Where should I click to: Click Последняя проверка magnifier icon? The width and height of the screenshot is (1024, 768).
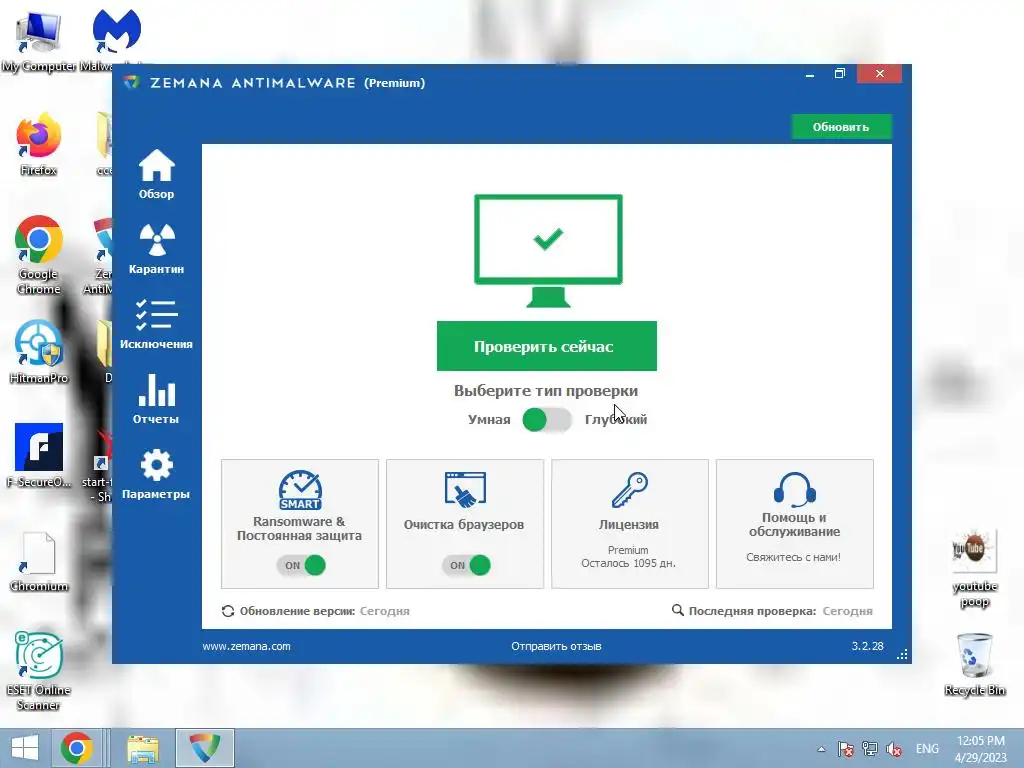point(678,610)
